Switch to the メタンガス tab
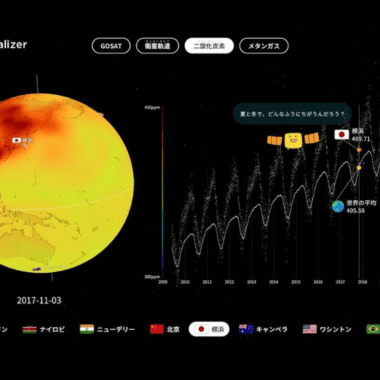Viewport: 380px width, 380px height. tap(264, 46)
